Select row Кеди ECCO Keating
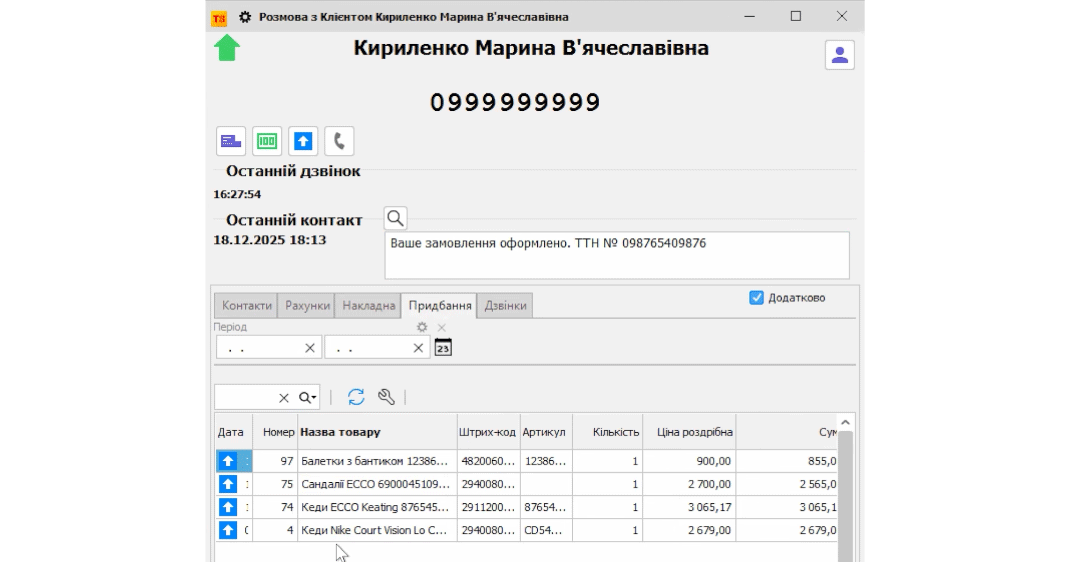The height and width of the screenshot is (562, 1070). pyautogui.click(x=527, y=507)
